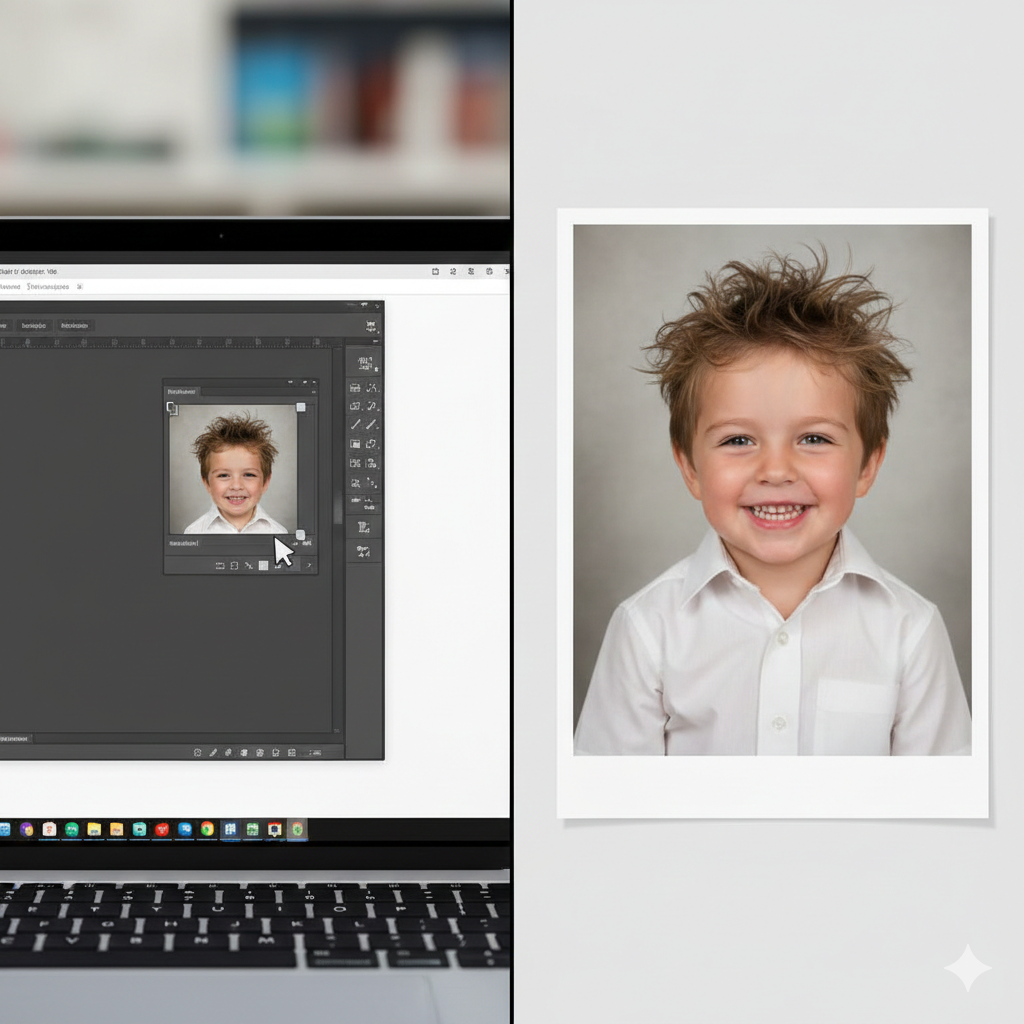
Task: Click the square handle at preview's bottom-right corner
Action: (300, 534)
